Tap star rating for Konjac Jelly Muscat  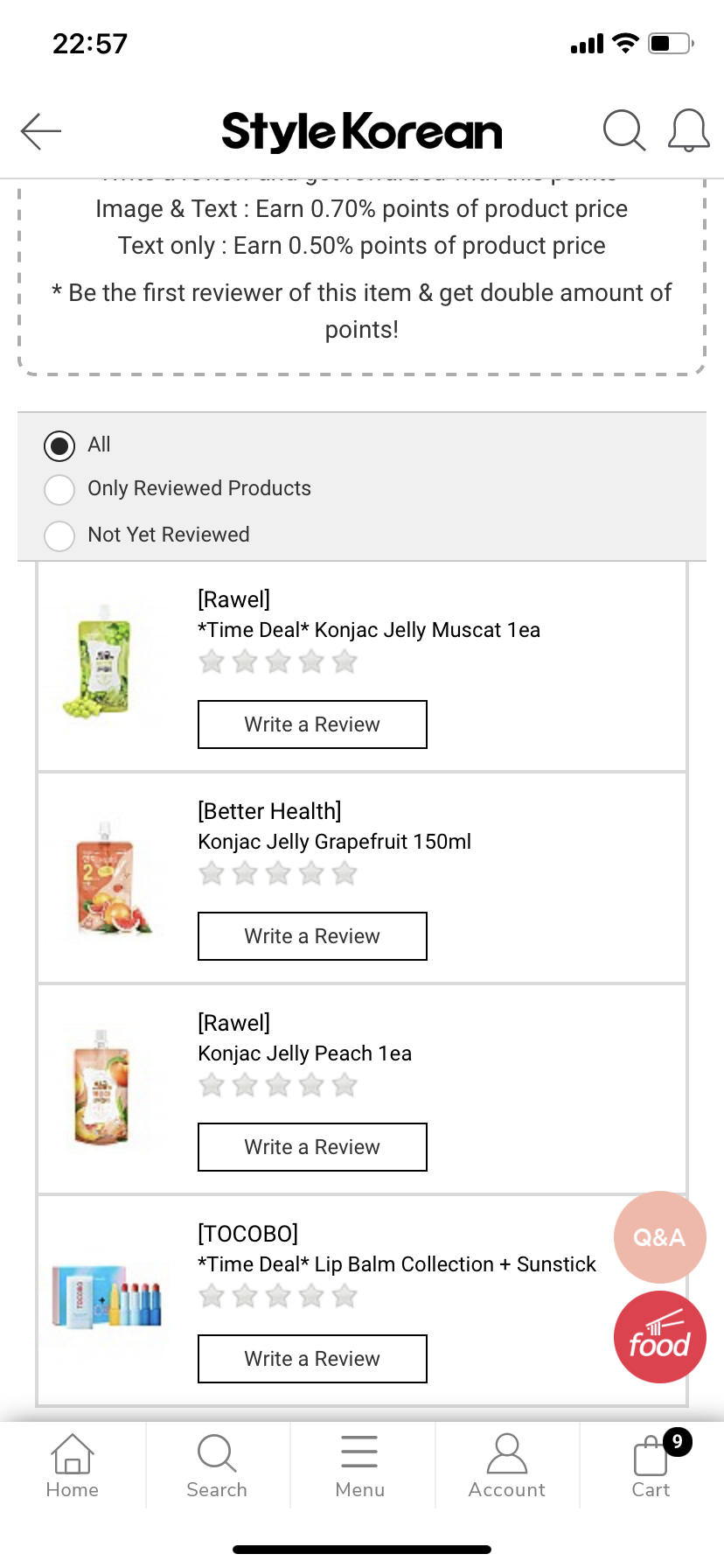point(278,661)
